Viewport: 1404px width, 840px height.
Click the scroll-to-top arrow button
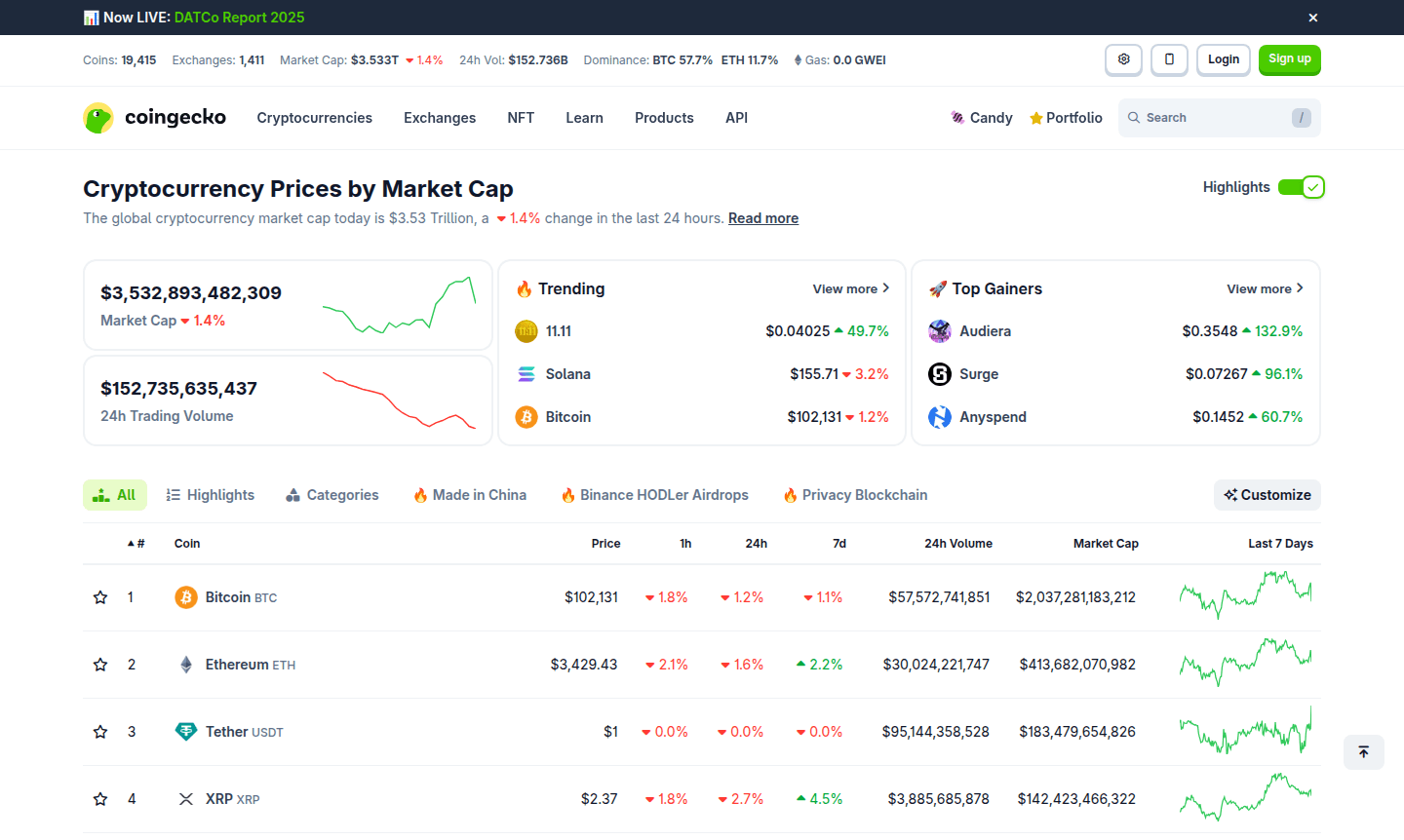pos(1363,751)
